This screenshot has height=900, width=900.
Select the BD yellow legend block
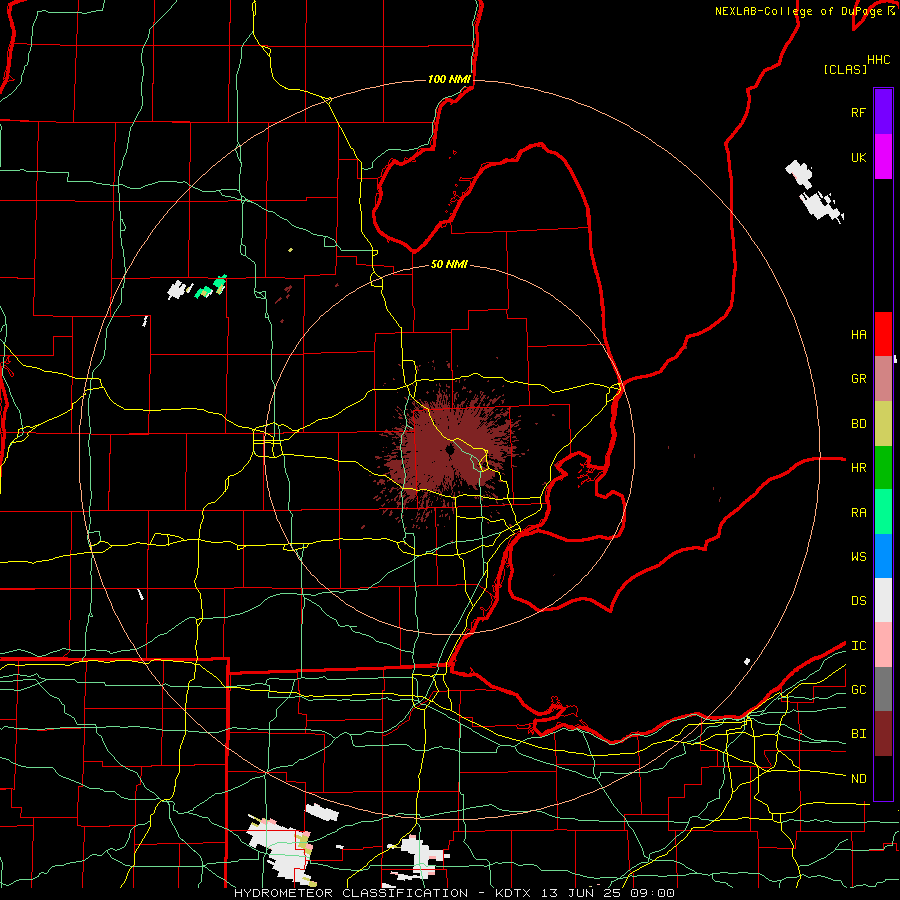tap(883, 423)
